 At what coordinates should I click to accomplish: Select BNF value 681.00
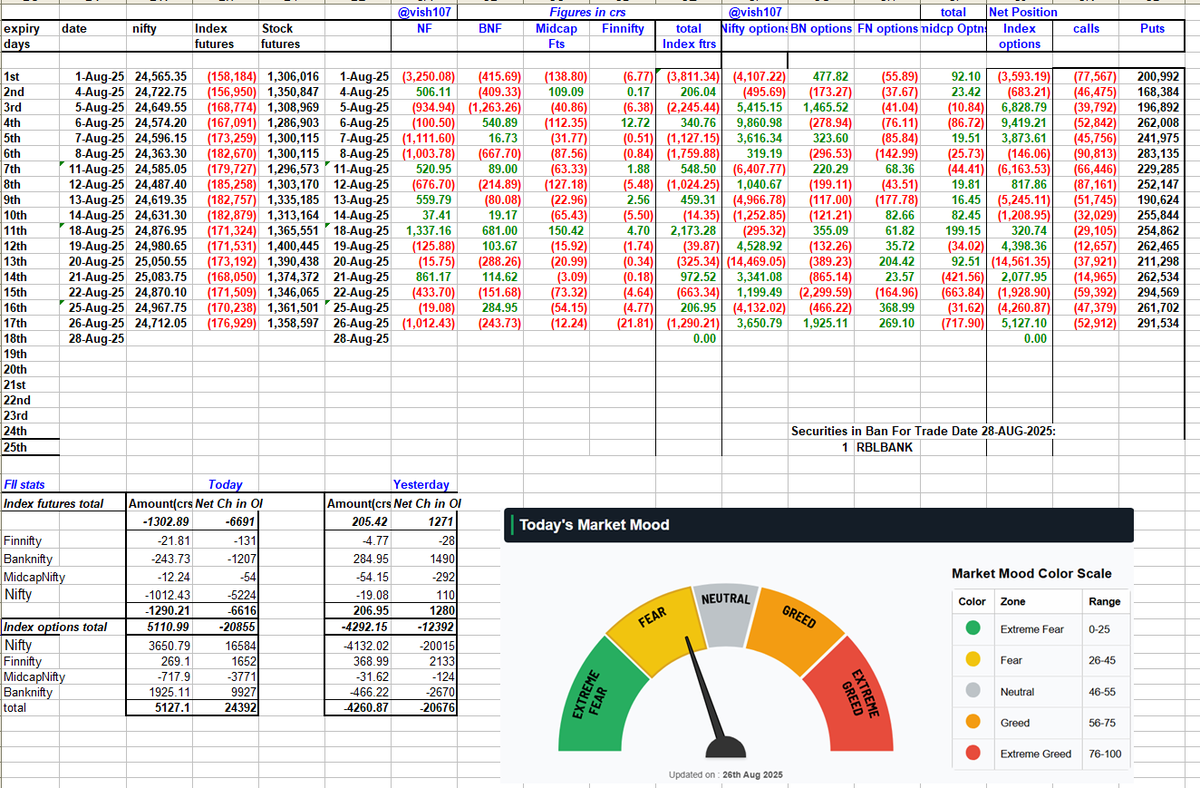coord(503,231)
